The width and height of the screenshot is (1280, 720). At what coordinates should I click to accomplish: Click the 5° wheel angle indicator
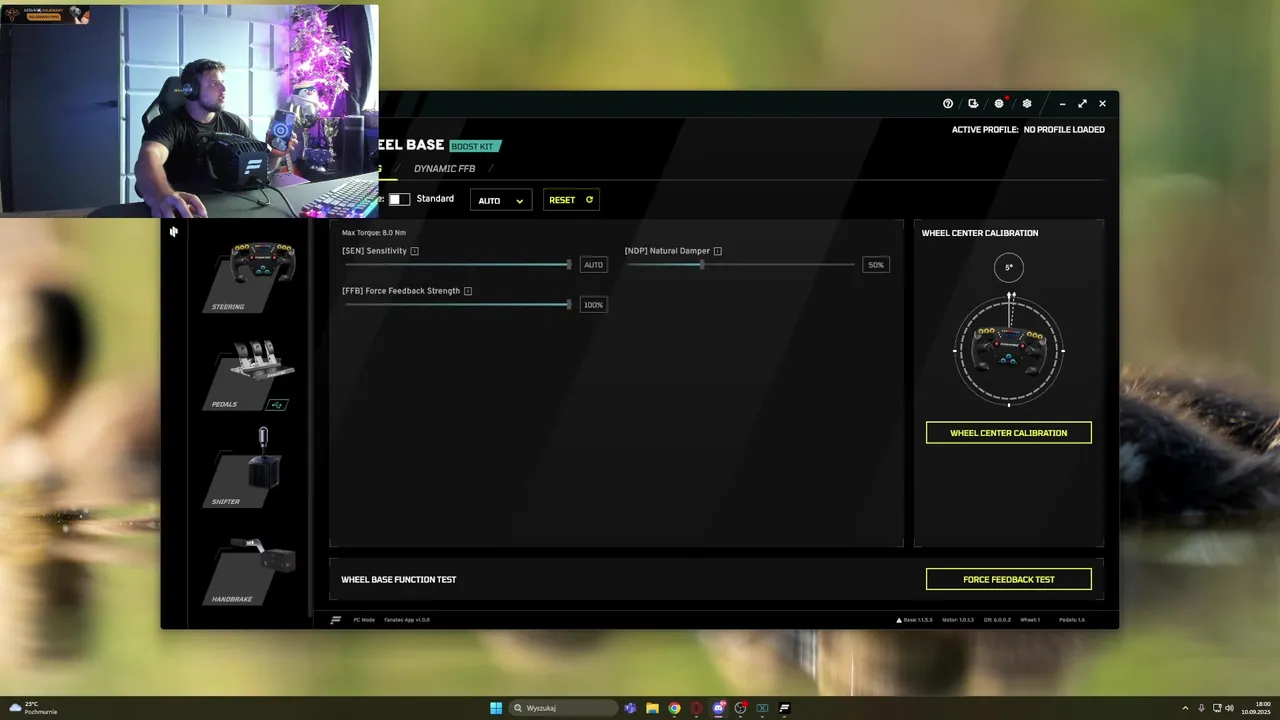tap(1009, 267)
